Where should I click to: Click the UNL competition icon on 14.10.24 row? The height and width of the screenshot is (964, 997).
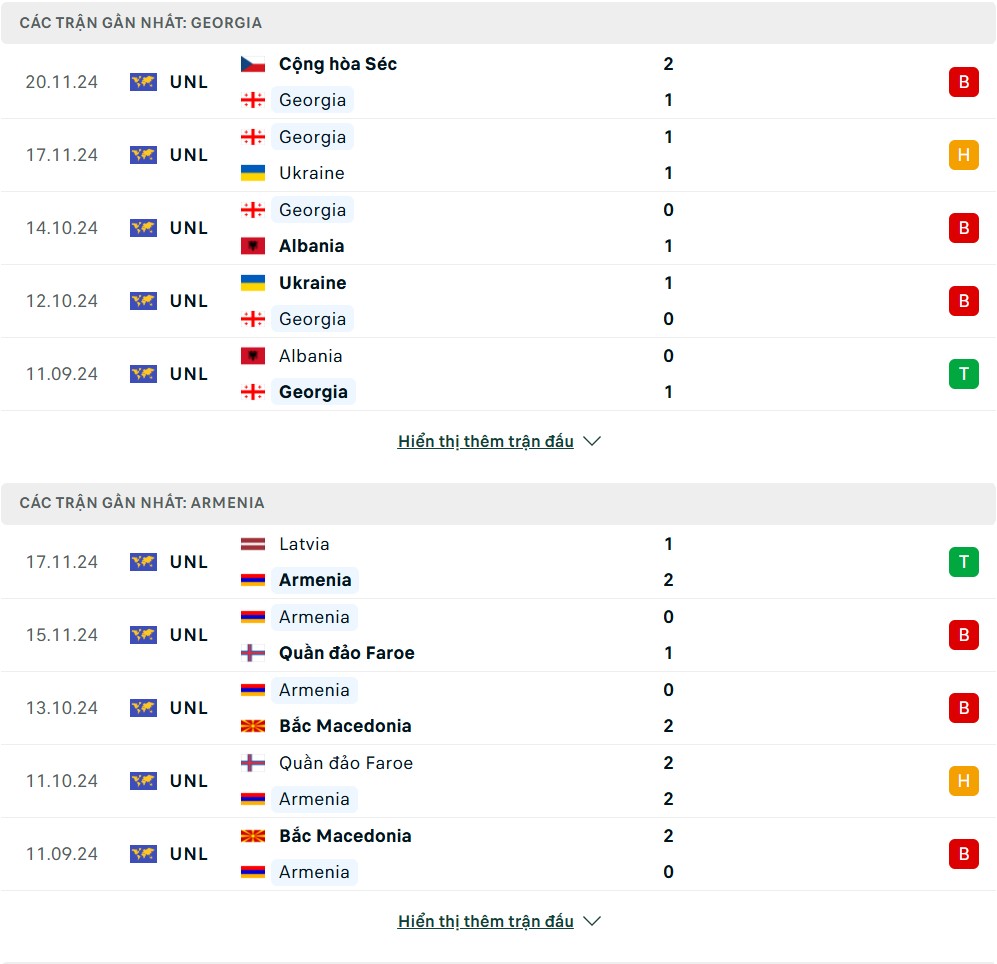tap(143, 228)
